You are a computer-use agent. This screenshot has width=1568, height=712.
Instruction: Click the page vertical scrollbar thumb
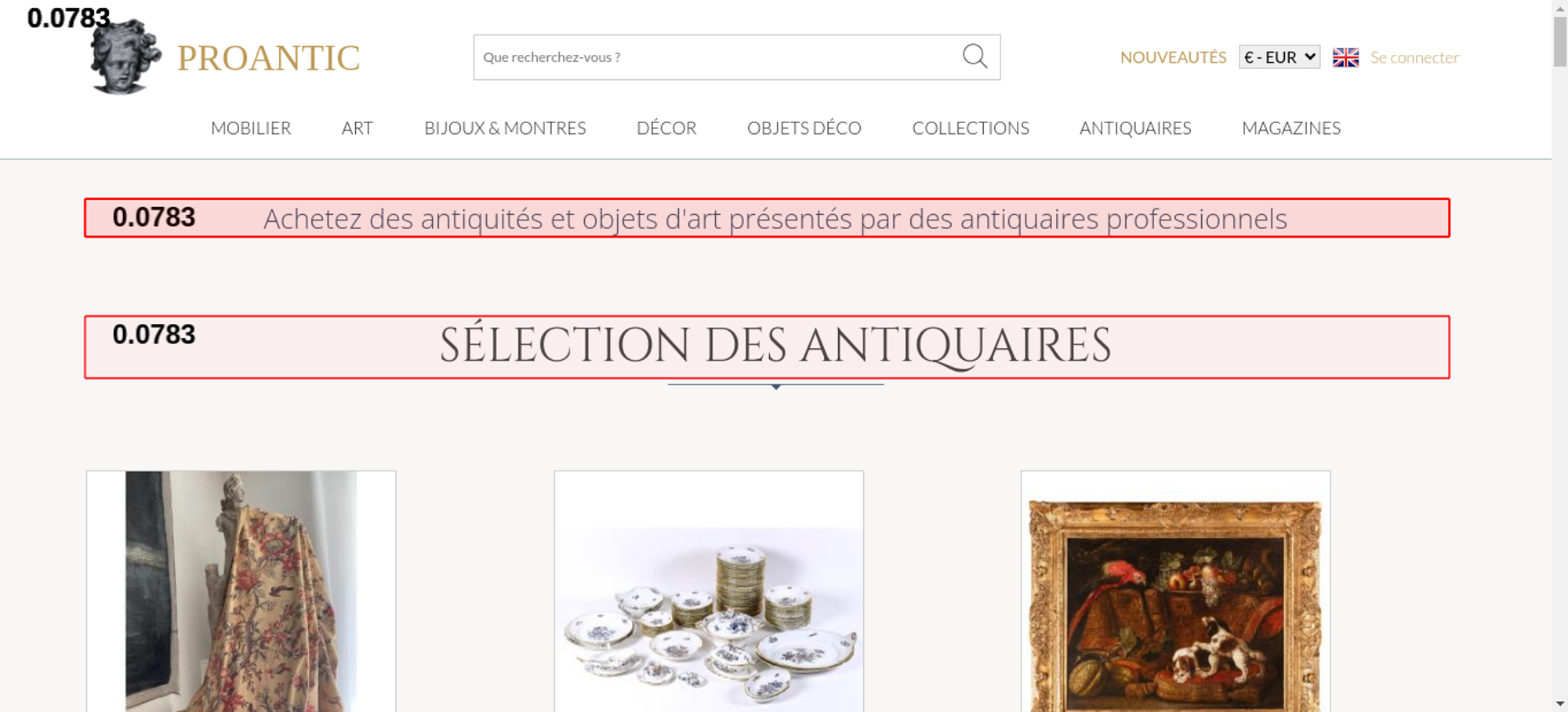1560,41
